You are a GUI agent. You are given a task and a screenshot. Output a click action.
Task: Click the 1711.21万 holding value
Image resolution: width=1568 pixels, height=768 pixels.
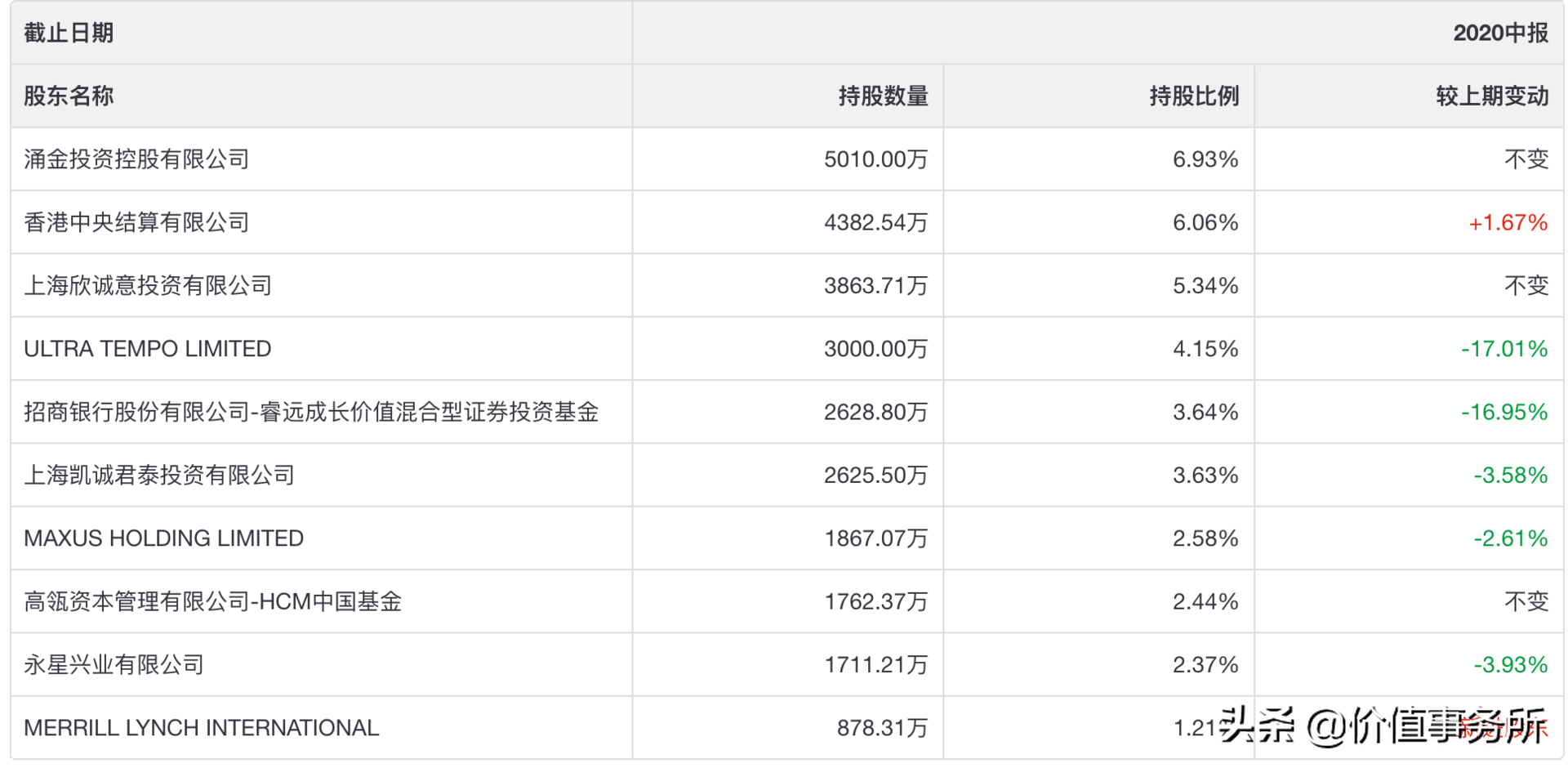click(875, 664)
